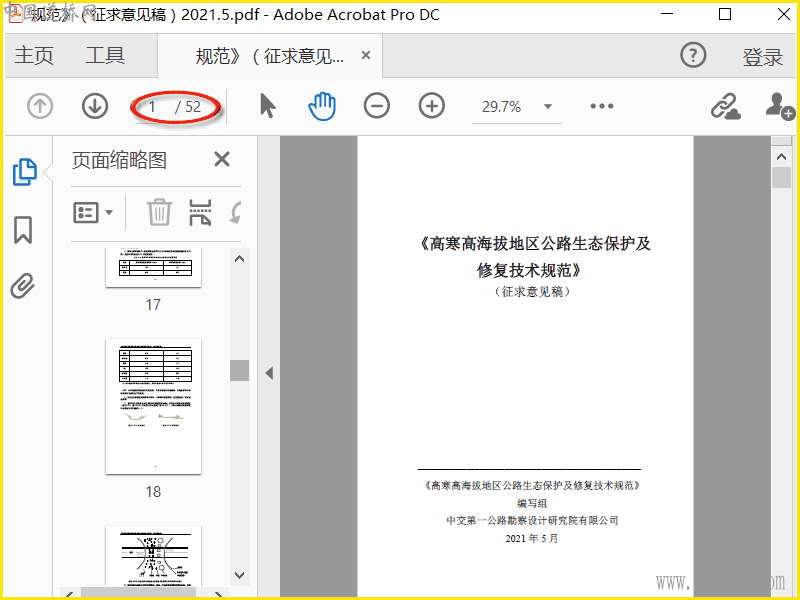Click the rotate page icon
Image resolution: width=800 pixels, height=600 pixels.
pyautogui.click(x=236, y=212)
